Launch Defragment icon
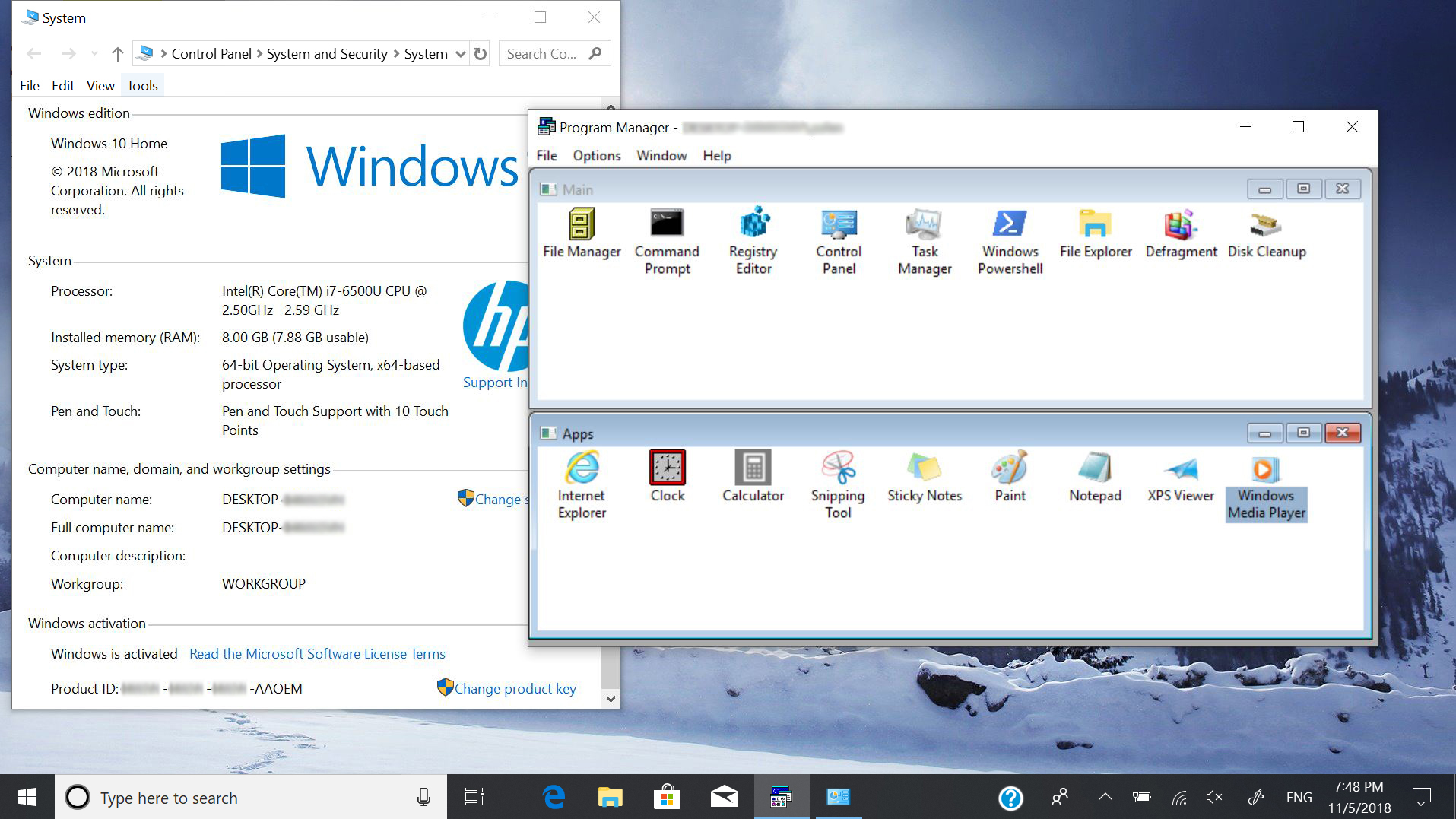 click(1181, 233)
